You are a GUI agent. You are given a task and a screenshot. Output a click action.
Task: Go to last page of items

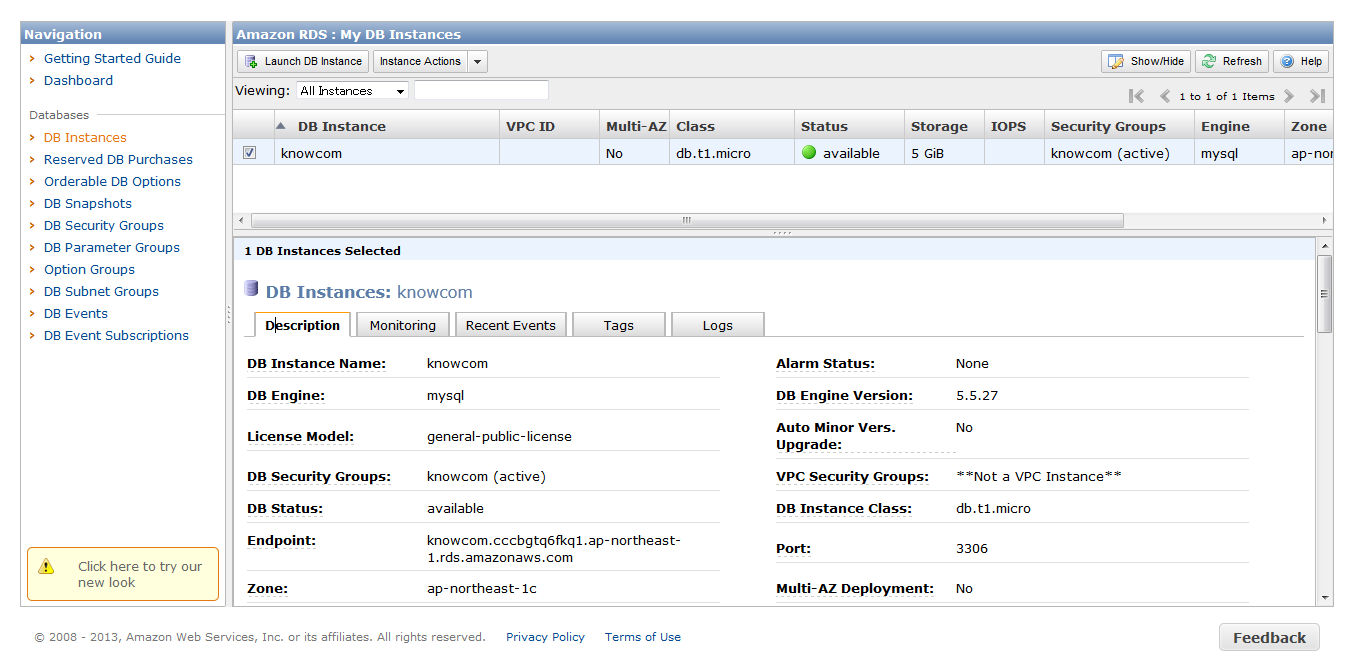point(1317,96)
